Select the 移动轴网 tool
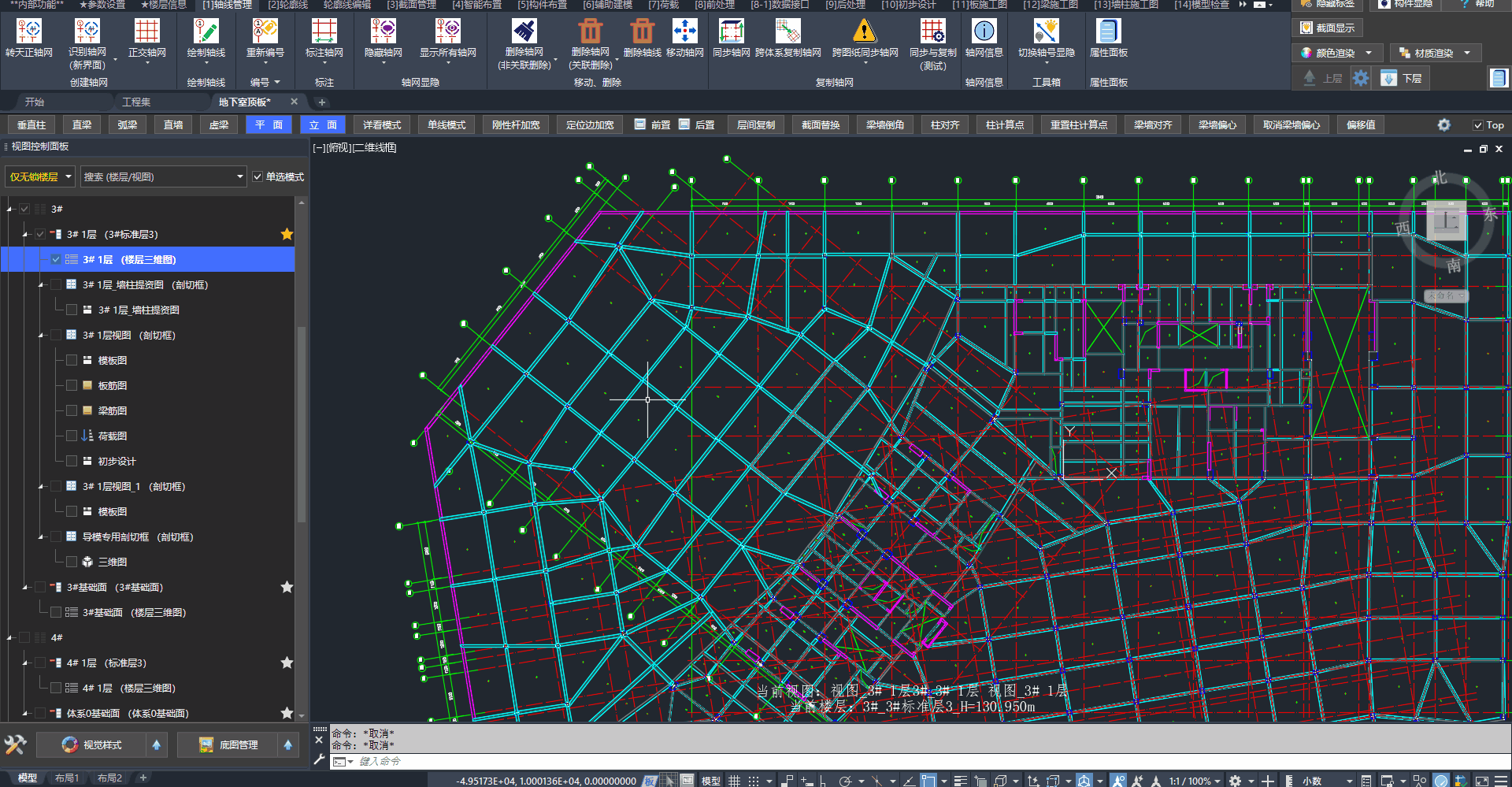Viewport: 1512px width, 787px height. pyautogui.click(x=684, y=32)
